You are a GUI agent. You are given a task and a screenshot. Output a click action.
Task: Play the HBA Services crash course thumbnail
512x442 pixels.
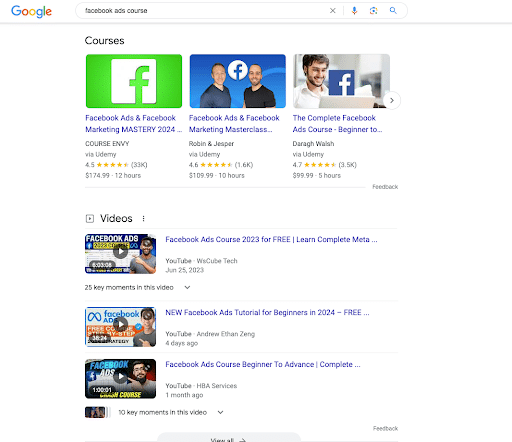pos(120,379)
